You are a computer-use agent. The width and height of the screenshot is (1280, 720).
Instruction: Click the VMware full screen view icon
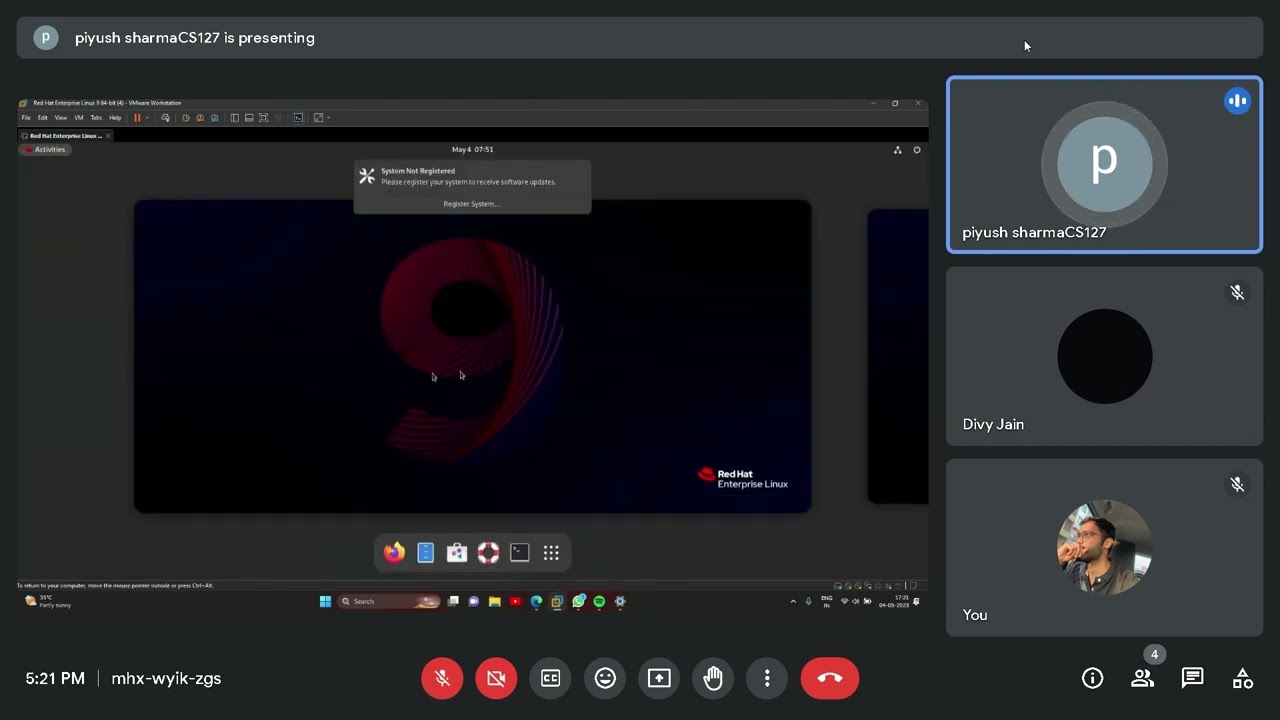tap(263, 117)
